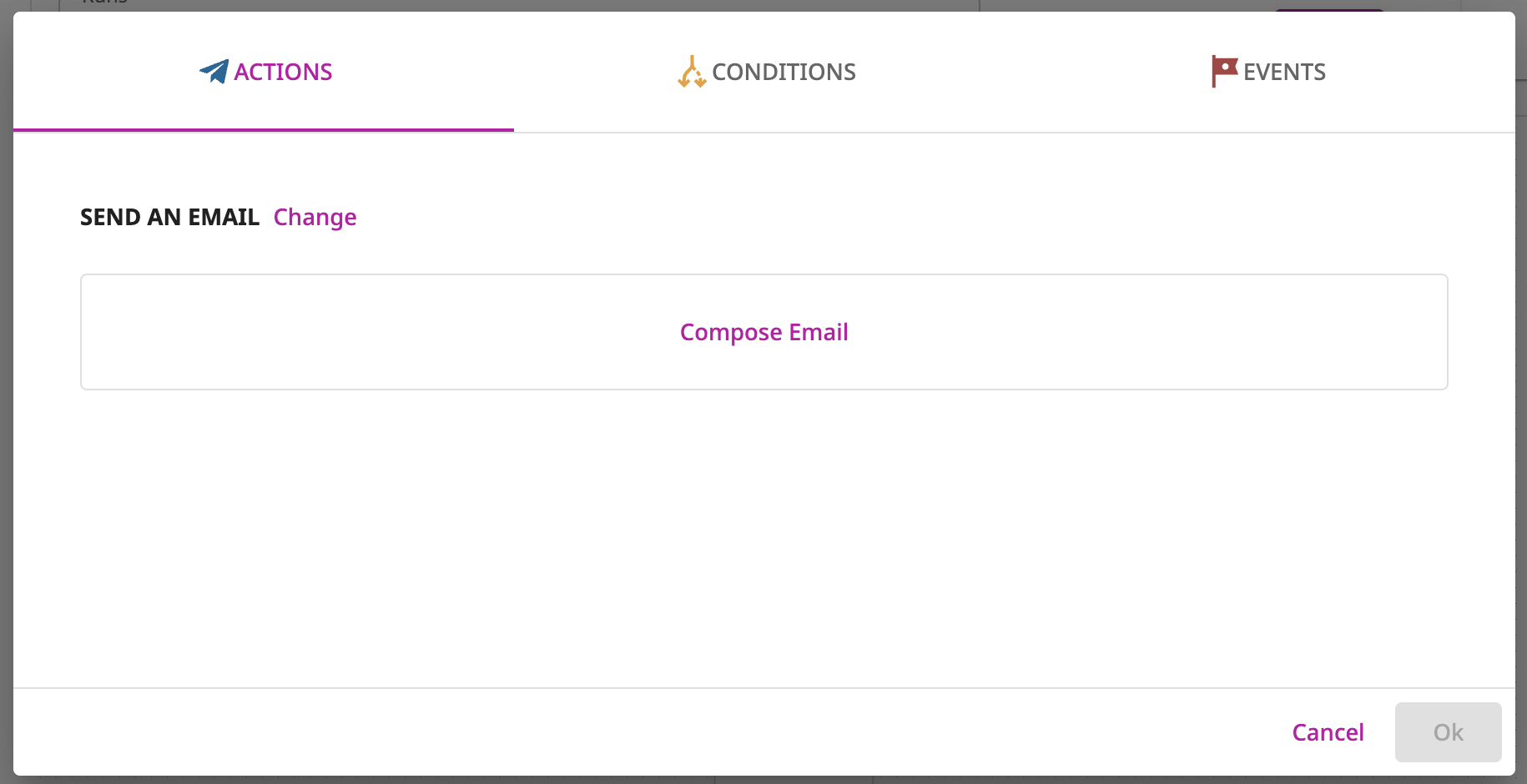This screenshot has width=1527, height=784.
Task: Click the dimmed page strip above the dialog
Action: click(763, 5)
